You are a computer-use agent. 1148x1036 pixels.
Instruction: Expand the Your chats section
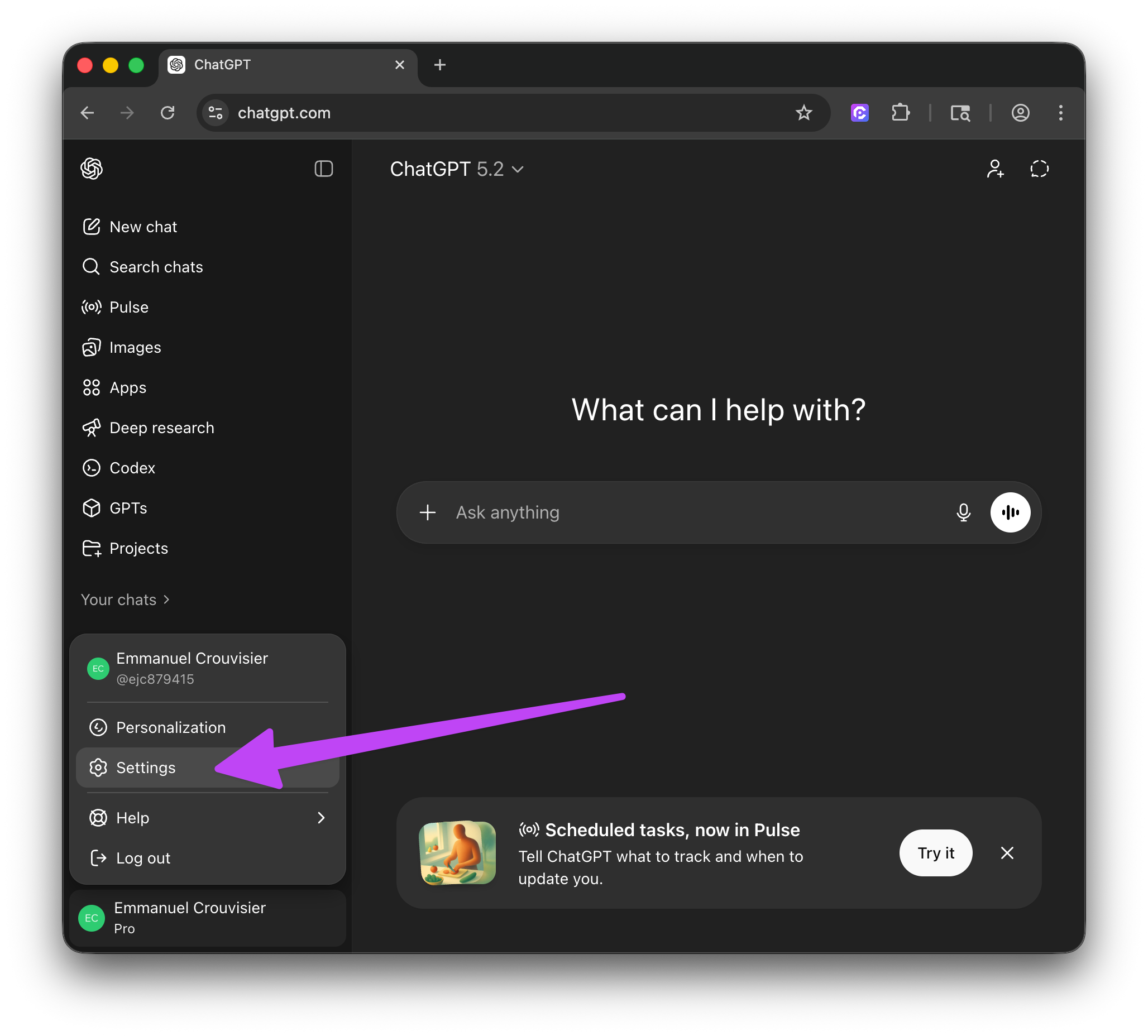125,600
